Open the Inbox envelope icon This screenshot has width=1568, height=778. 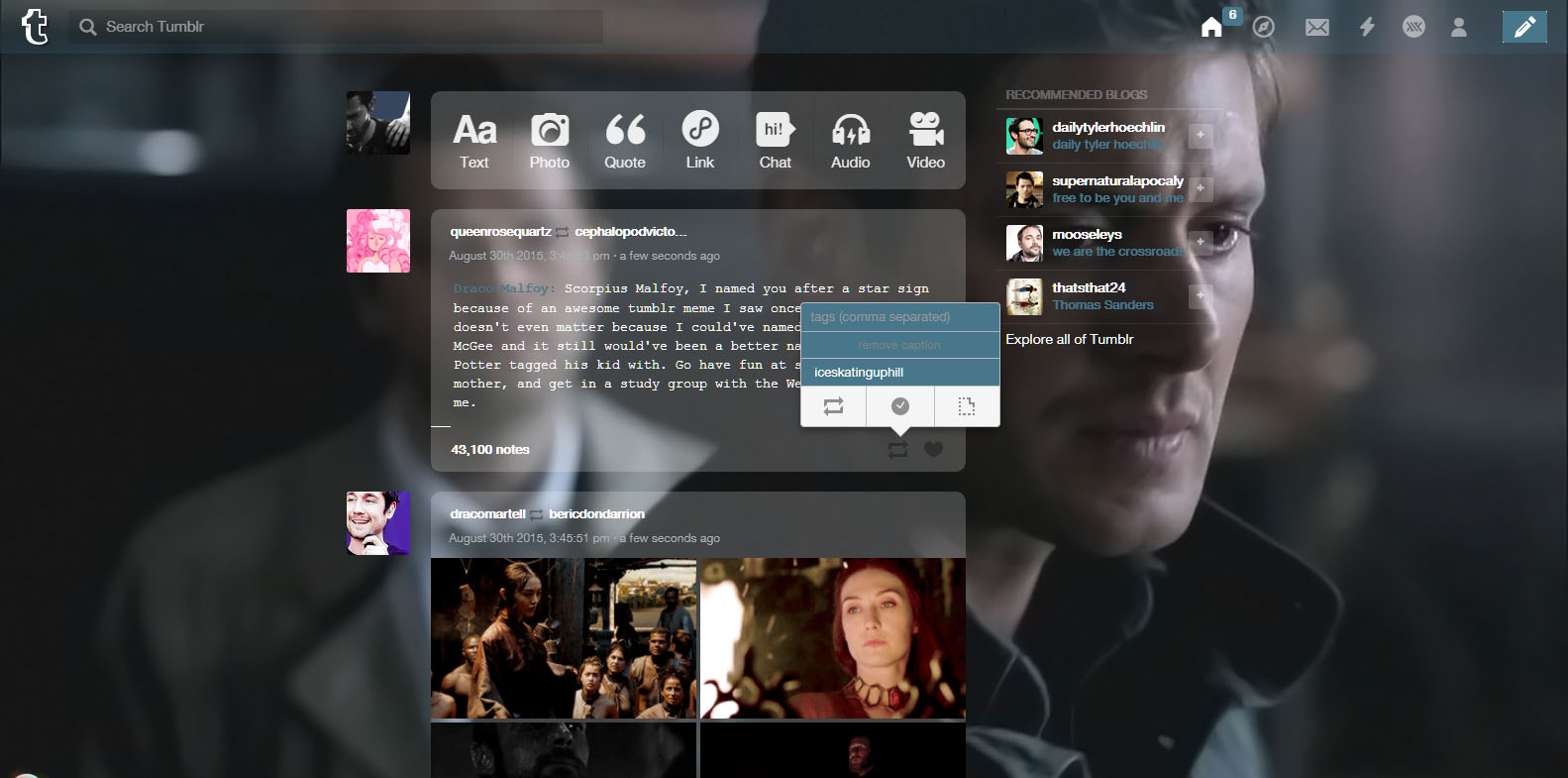[1317, 27]
